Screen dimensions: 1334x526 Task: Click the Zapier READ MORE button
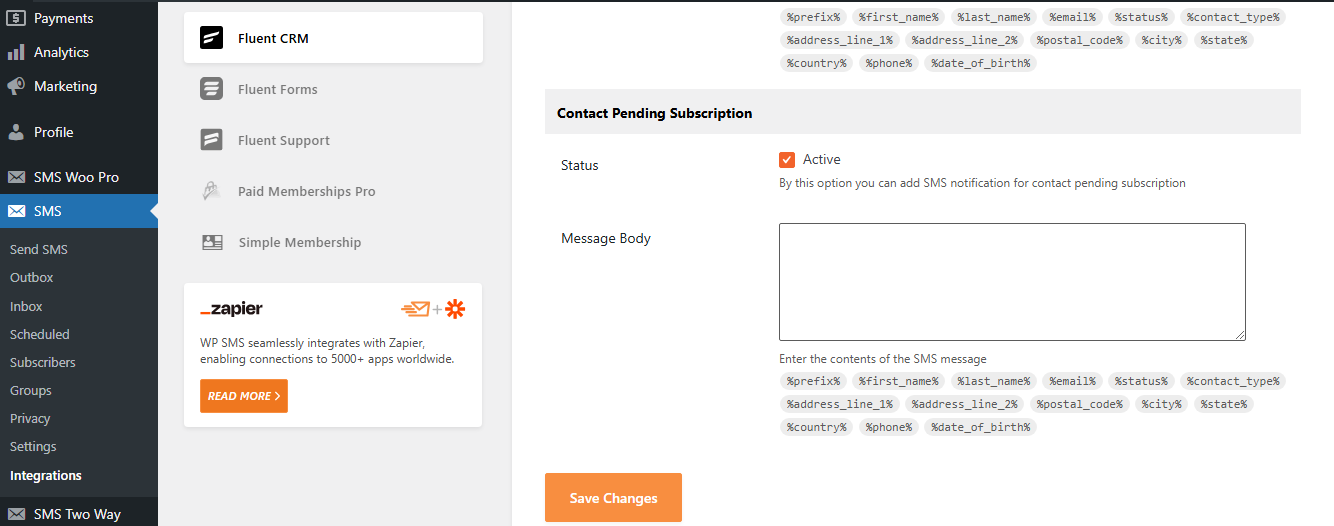(244, 396)
